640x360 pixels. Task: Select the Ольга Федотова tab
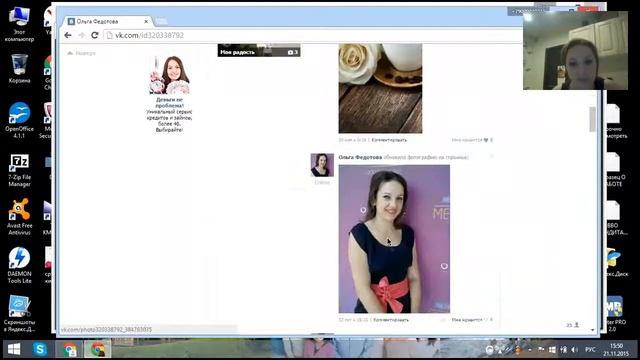tap(106, 21)
